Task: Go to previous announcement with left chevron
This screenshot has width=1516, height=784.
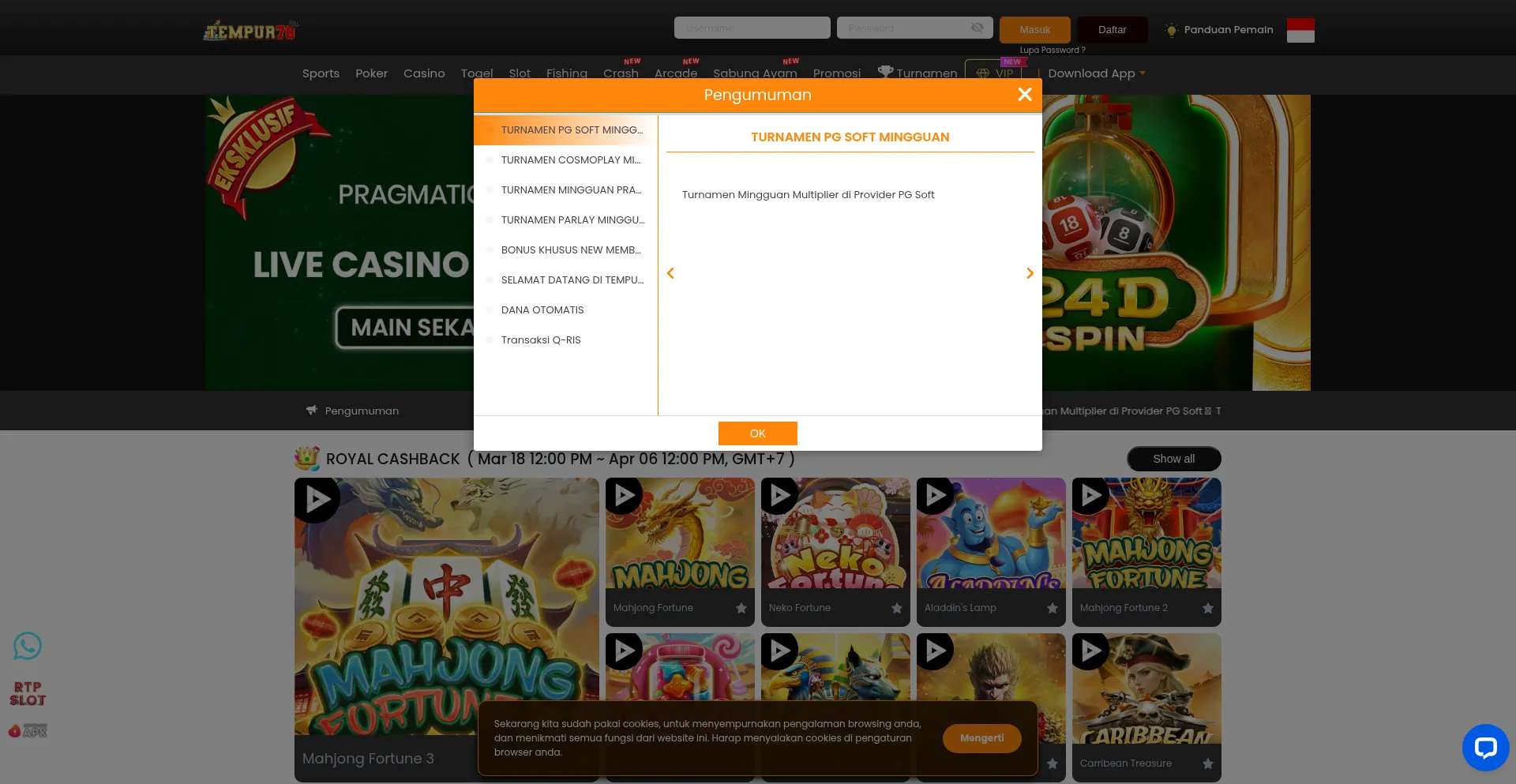Action: 670,273
